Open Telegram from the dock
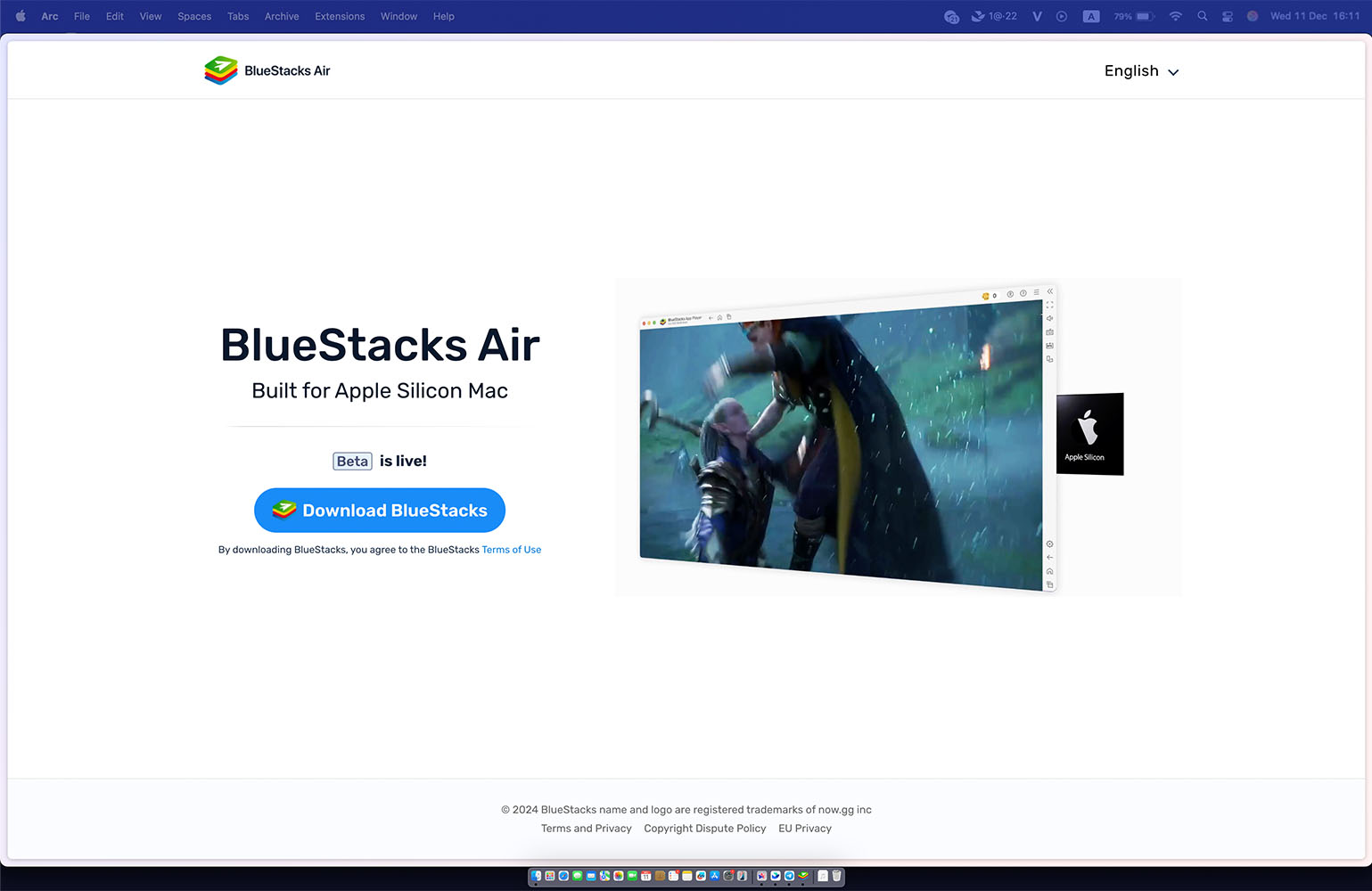The image size is (1372, 891). (789, 876)
